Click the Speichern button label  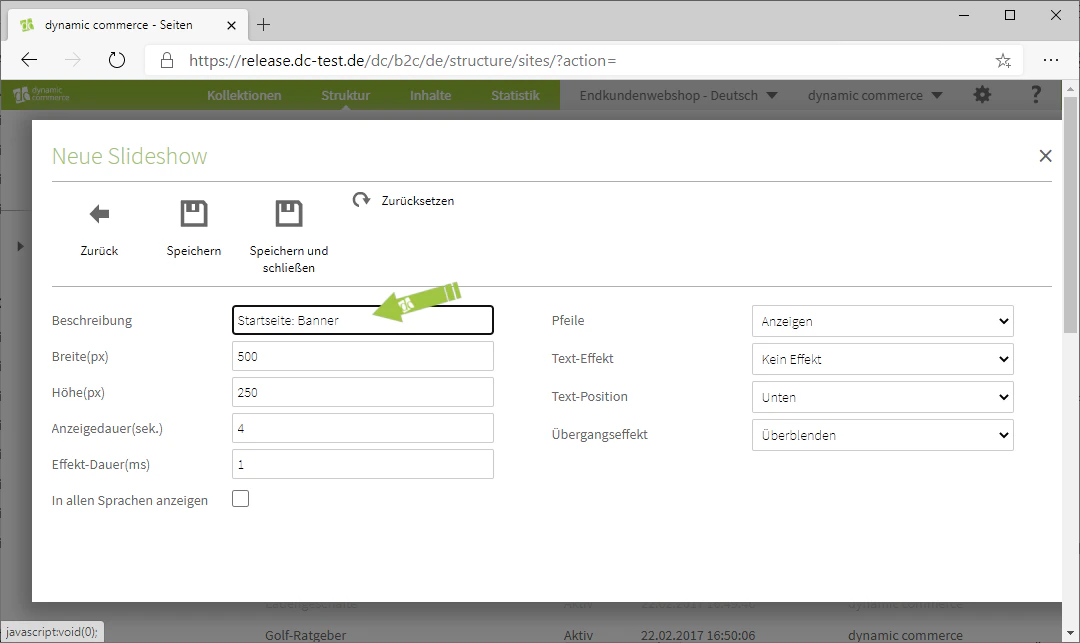pyautogui.click(x=194, y=251)
